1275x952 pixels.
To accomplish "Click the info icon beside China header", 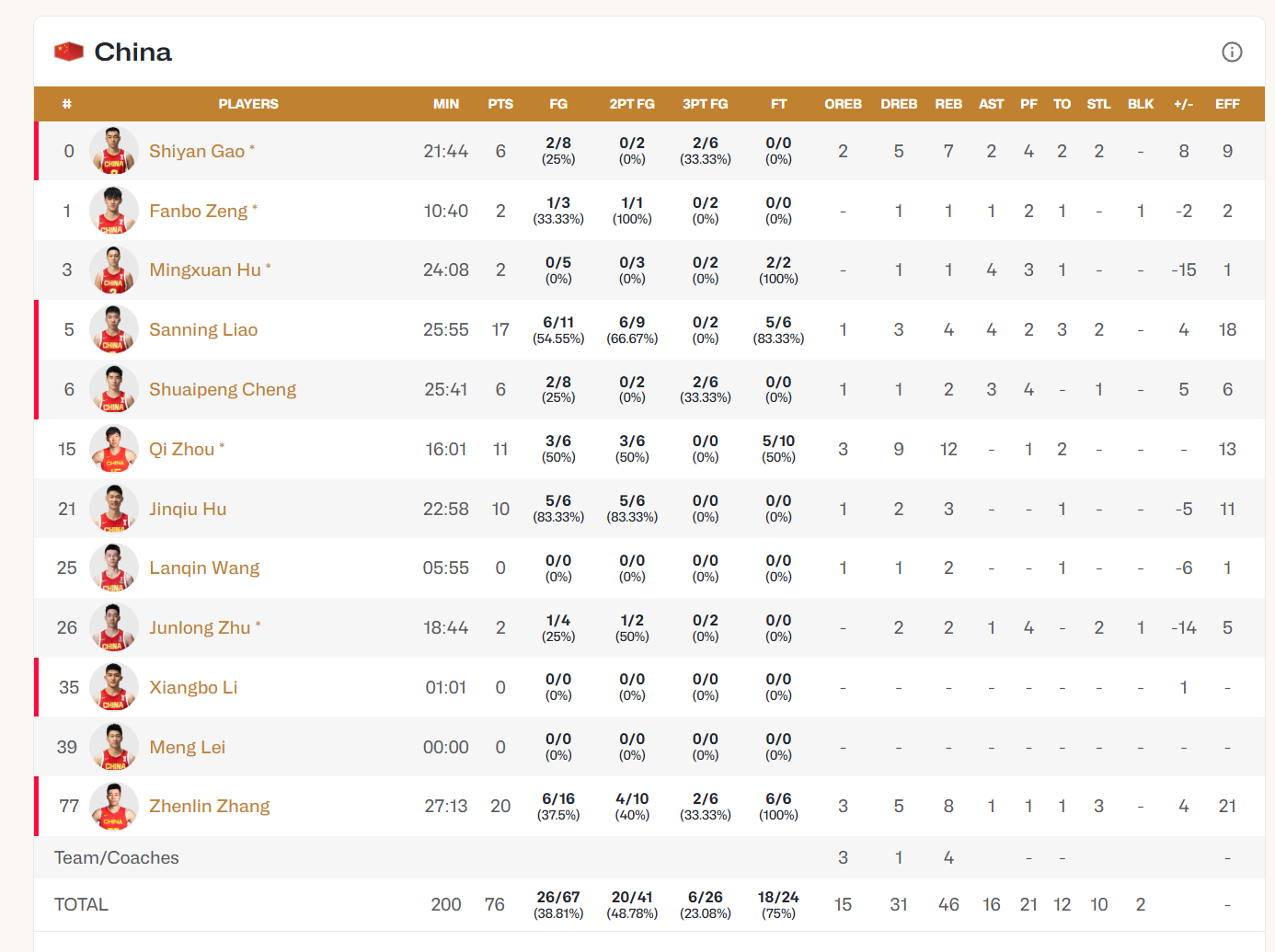I will click(1231, 52).
